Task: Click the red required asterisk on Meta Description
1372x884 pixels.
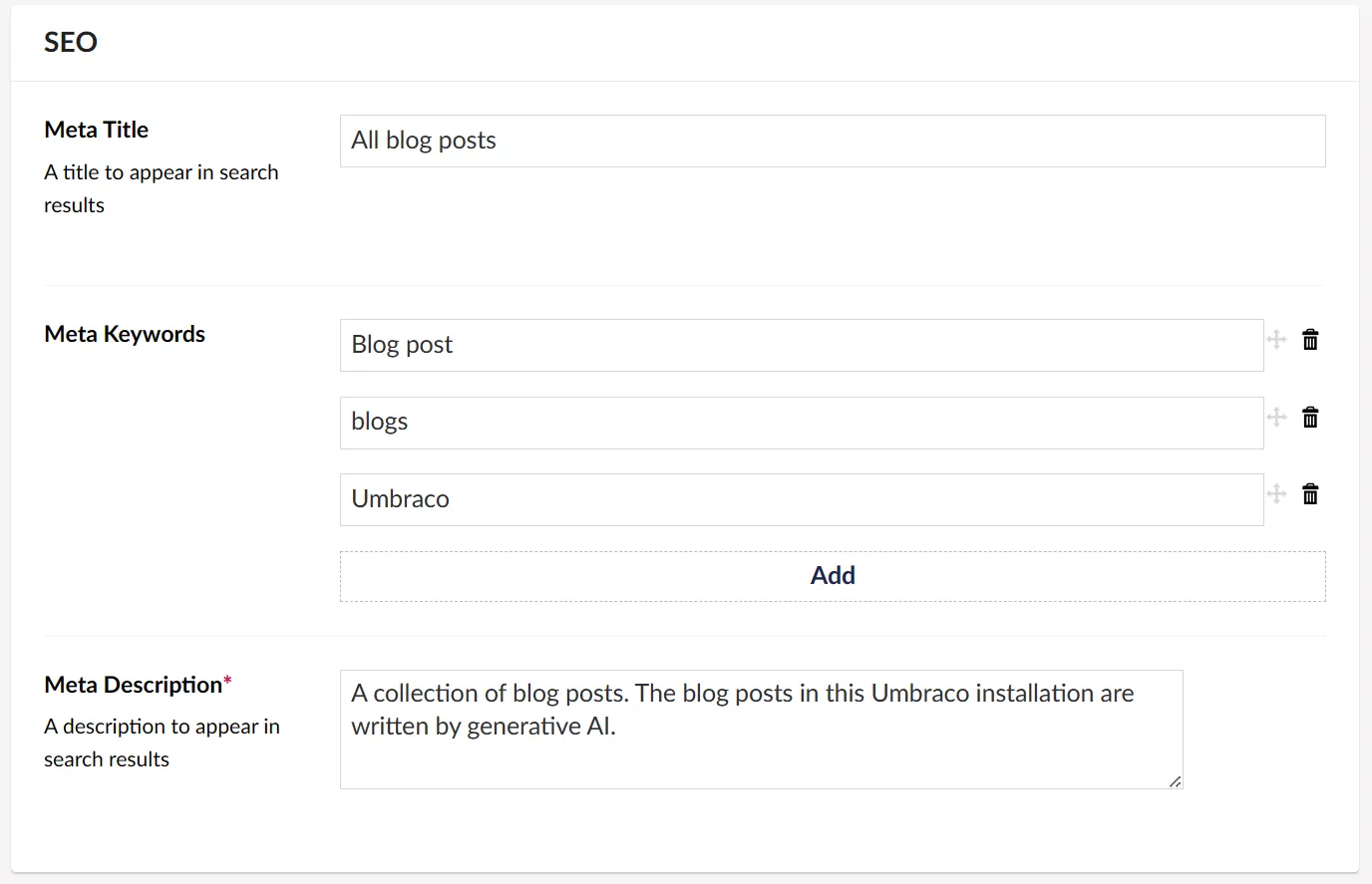Action: [x=227, y=681]
